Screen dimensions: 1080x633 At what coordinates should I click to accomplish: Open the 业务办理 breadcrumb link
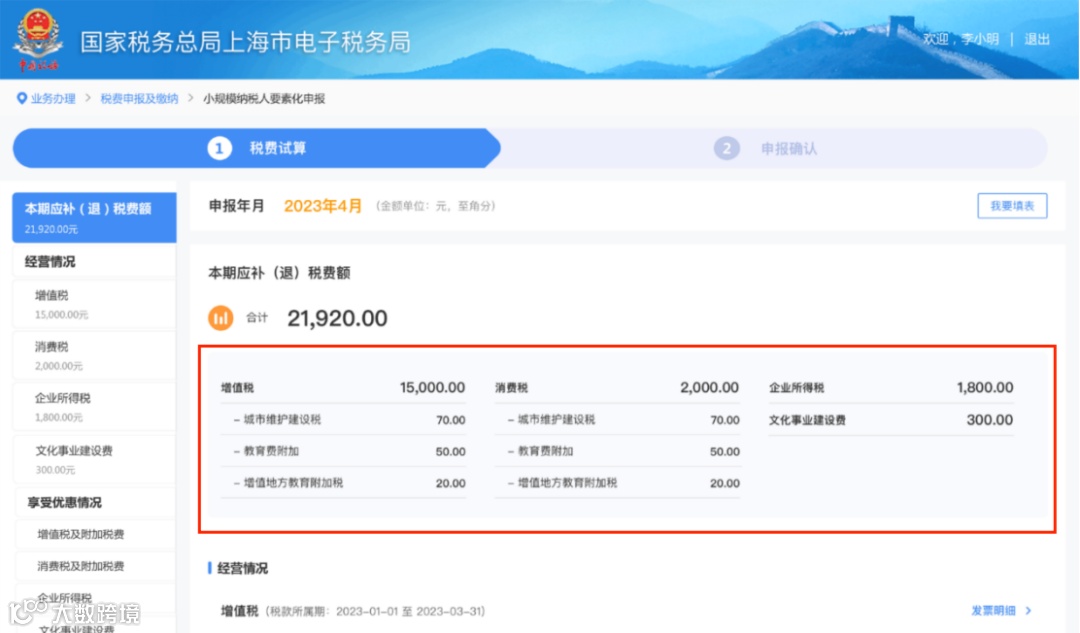(53, 98)
